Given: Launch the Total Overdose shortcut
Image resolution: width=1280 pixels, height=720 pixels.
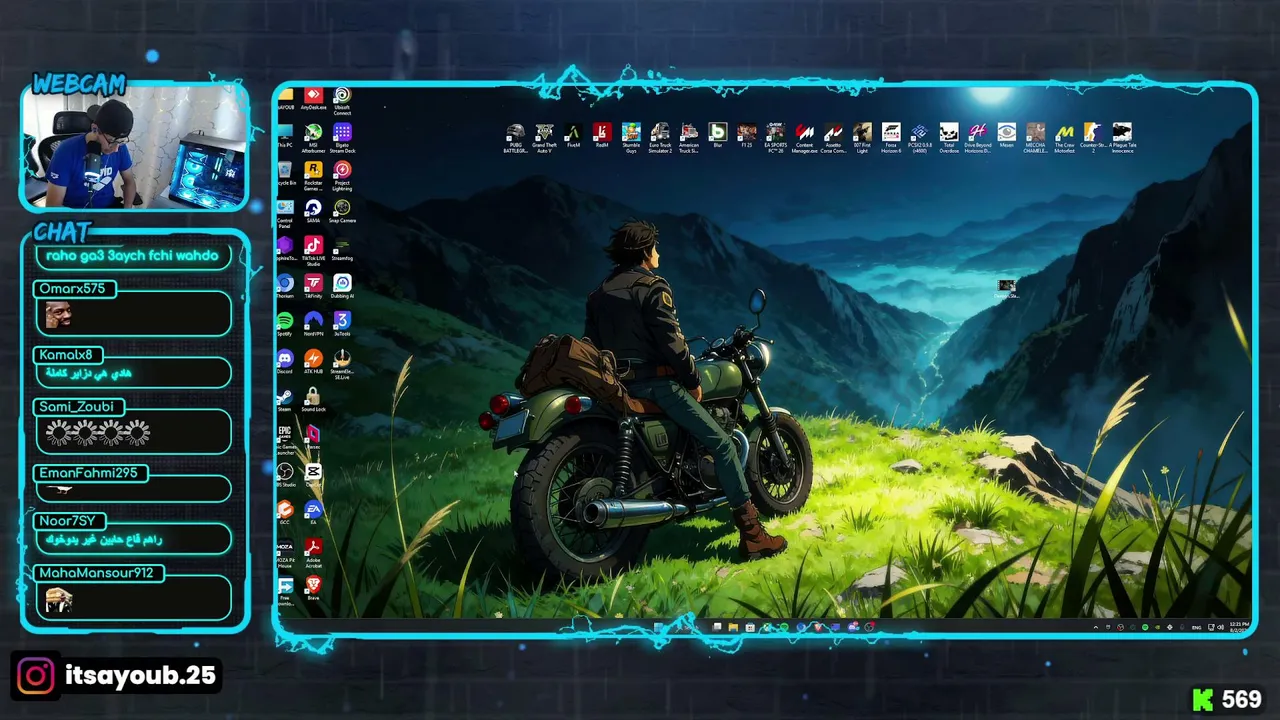Looking at the screenshot, I should [949, 139].
